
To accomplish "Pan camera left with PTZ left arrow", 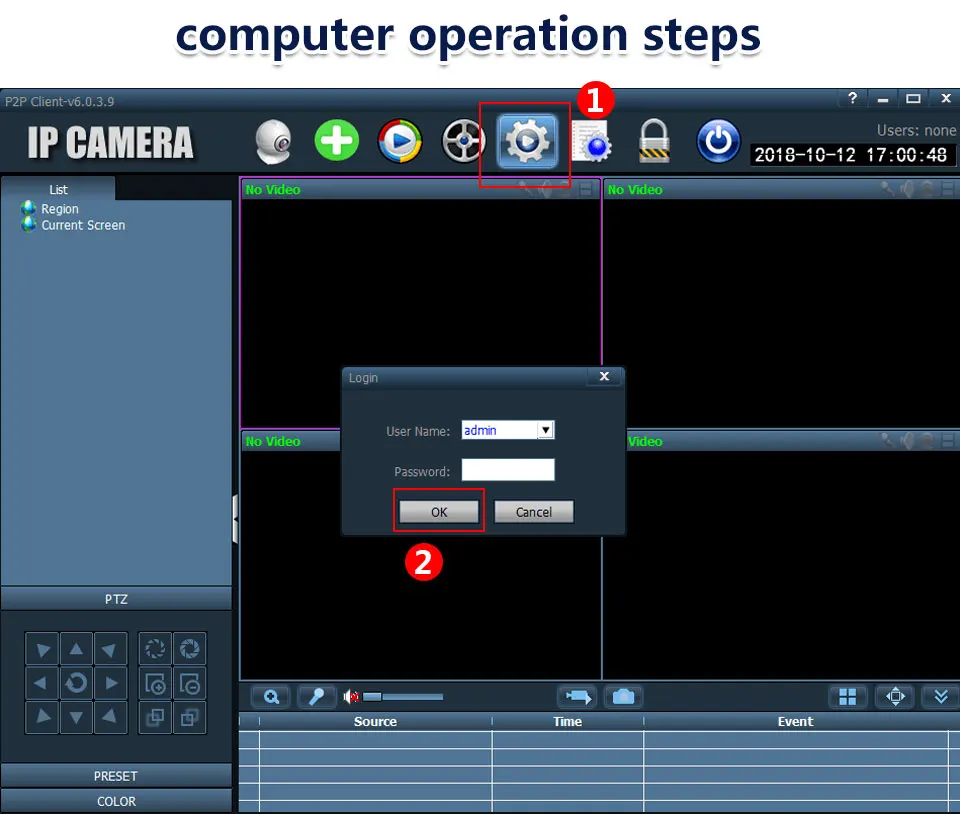I will [41, 682].
